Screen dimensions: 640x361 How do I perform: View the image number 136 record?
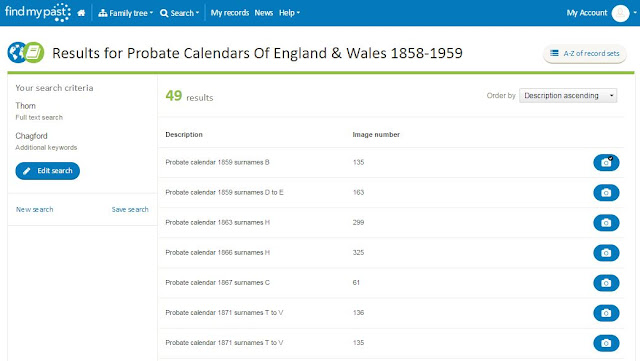(606, 313)
